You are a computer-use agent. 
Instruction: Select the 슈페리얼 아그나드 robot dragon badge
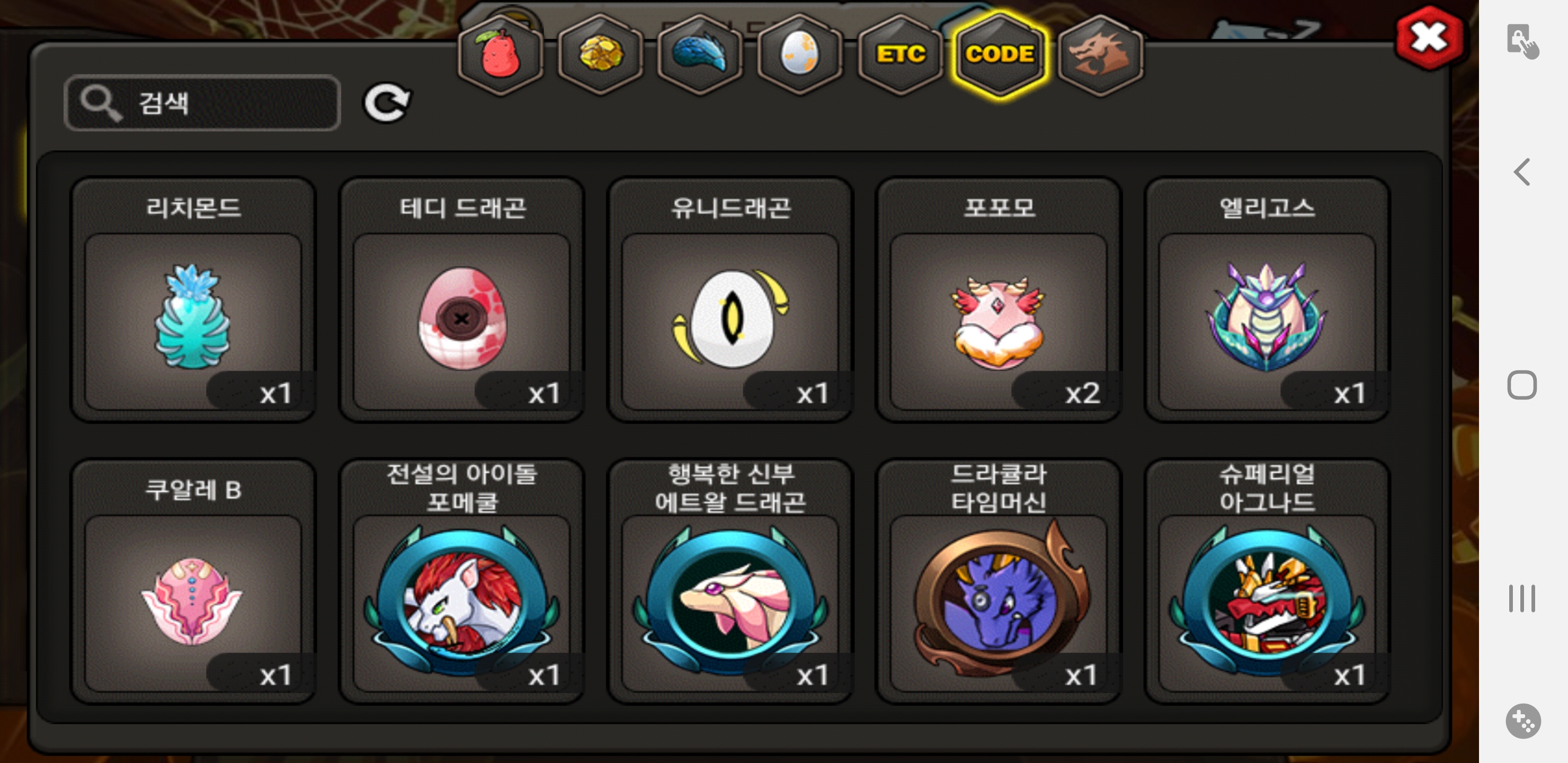click(x=1267, y=581)
